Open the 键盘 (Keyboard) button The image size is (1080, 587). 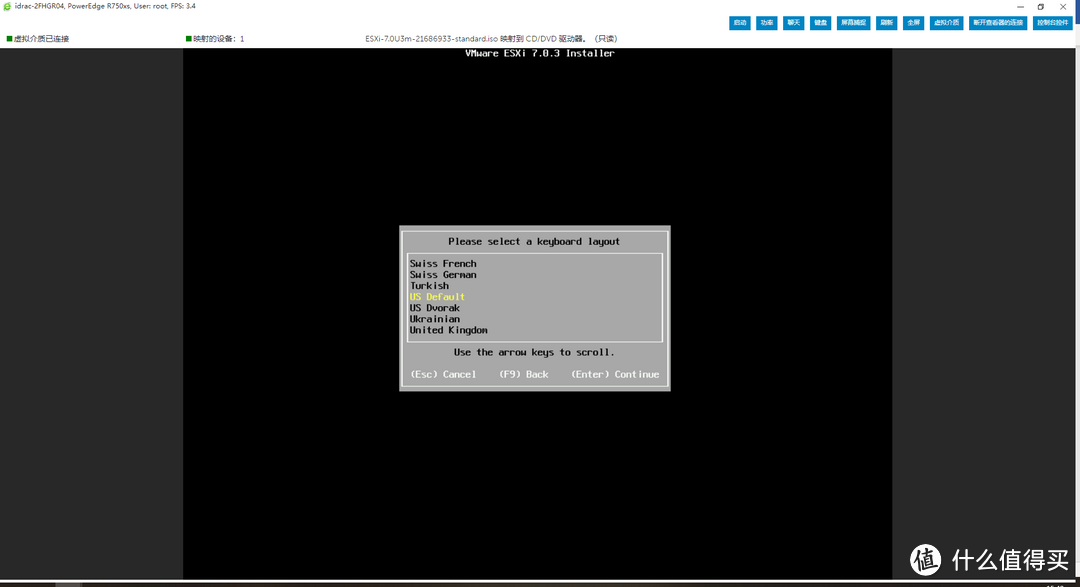(x=820, y=23)
